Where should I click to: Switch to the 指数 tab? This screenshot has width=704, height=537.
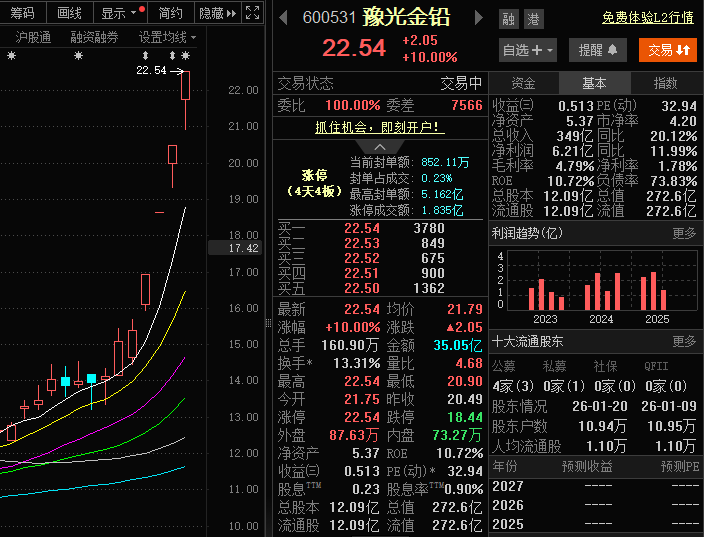[x=665, y=83]
